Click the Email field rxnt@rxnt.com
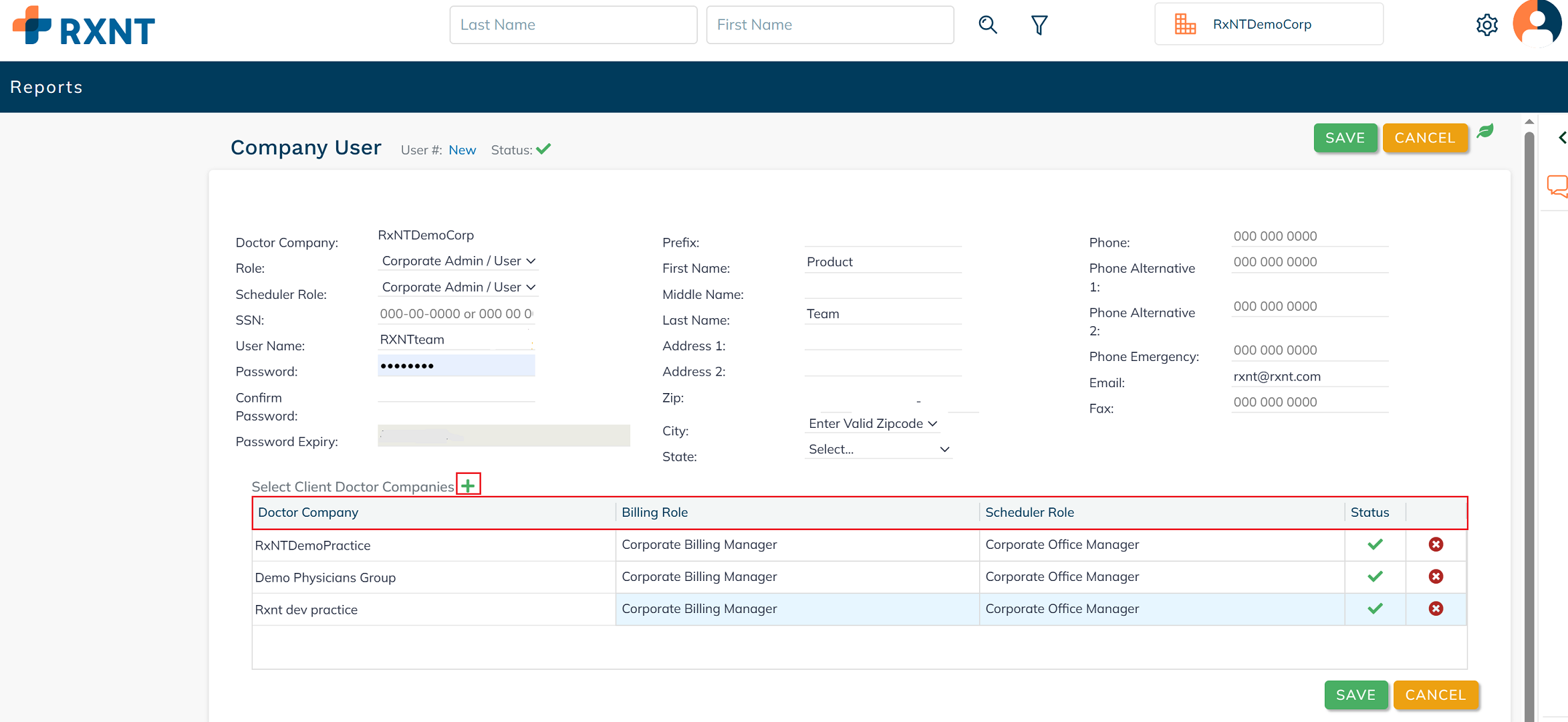1568x722 pixels. [1310, 376]
